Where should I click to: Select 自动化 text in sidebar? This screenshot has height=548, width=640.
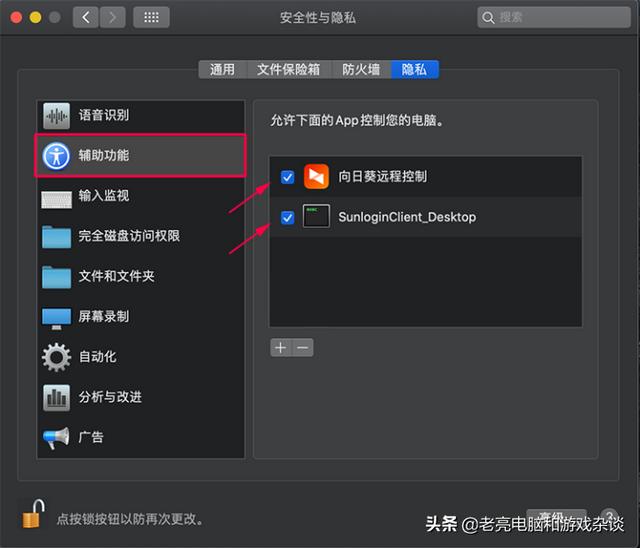98,357
